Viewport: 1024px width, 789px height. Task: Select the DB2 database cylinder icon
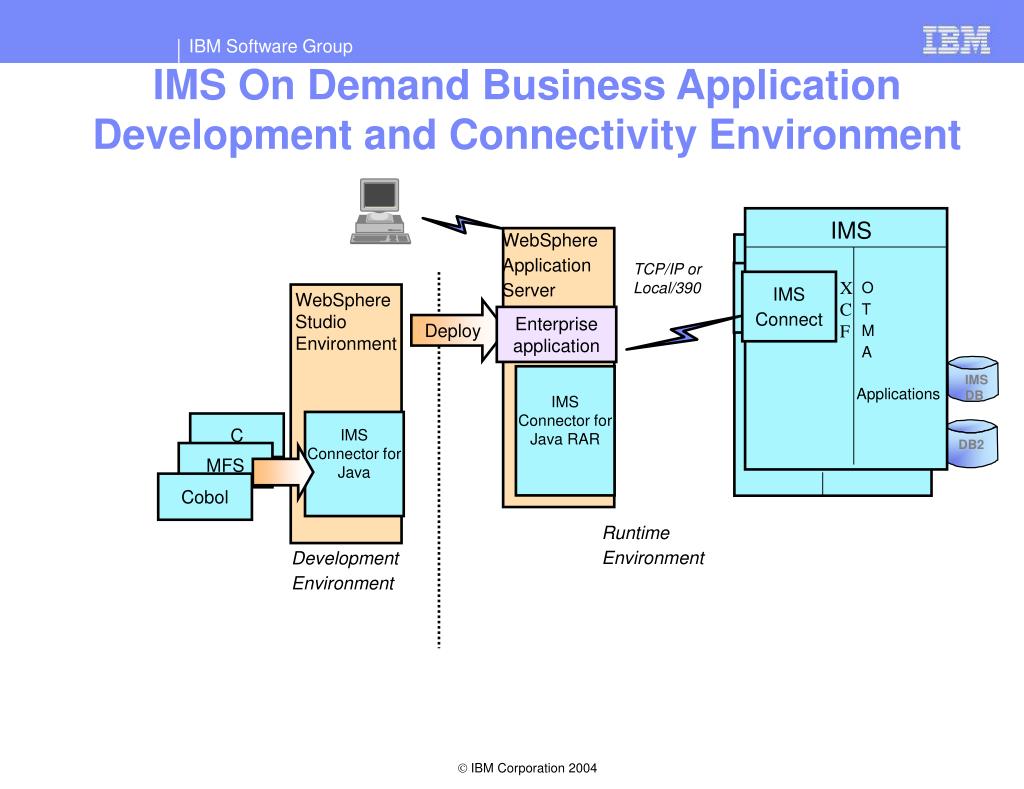[973, 443]
